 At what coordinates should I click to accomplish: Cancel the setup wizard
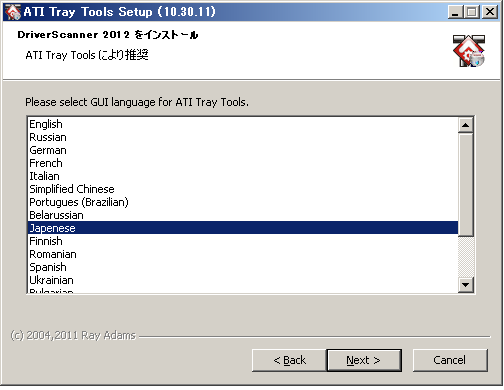450,360
